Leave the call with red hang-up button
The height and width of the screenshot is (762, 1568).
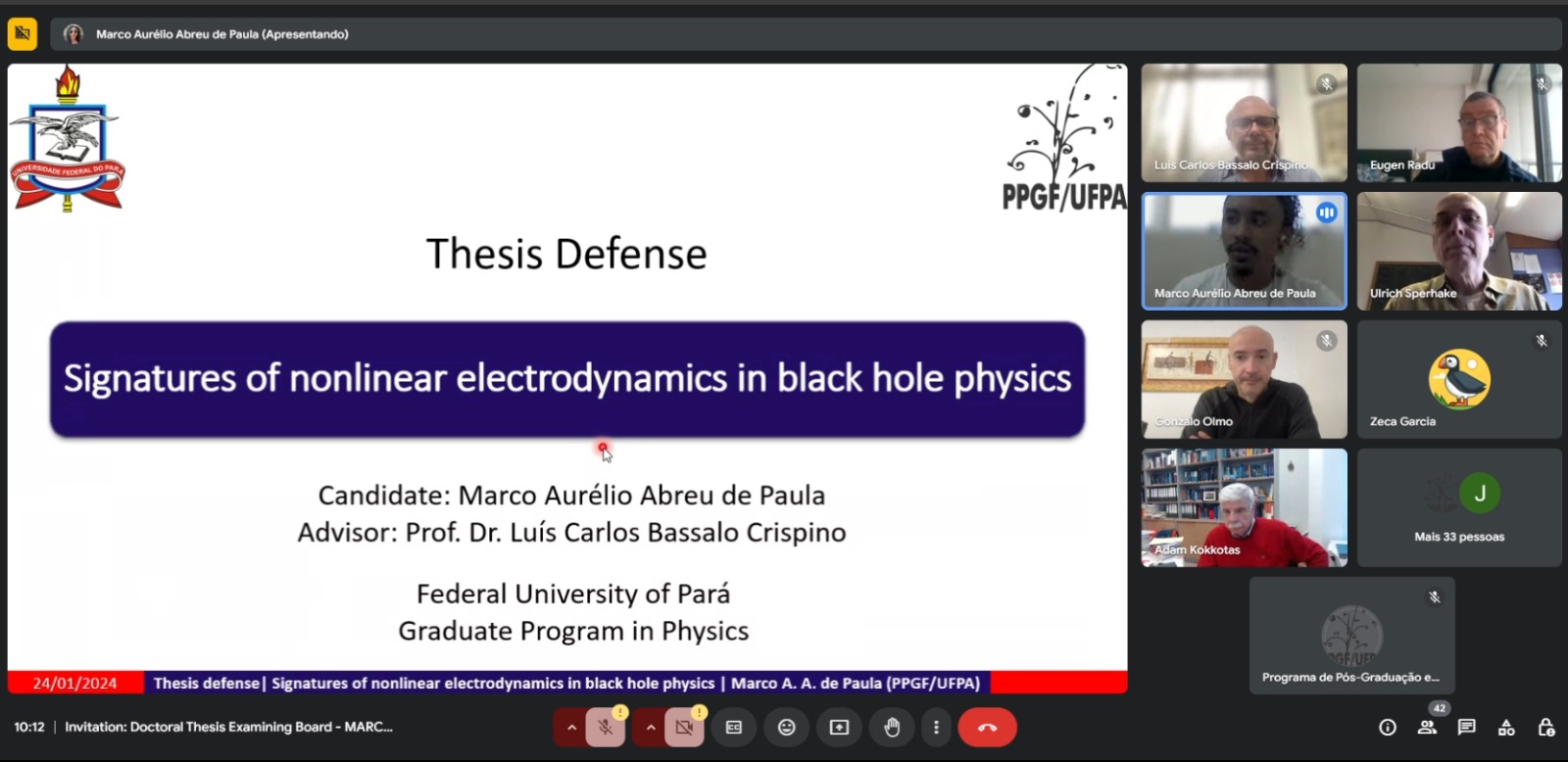pos(987,728)
